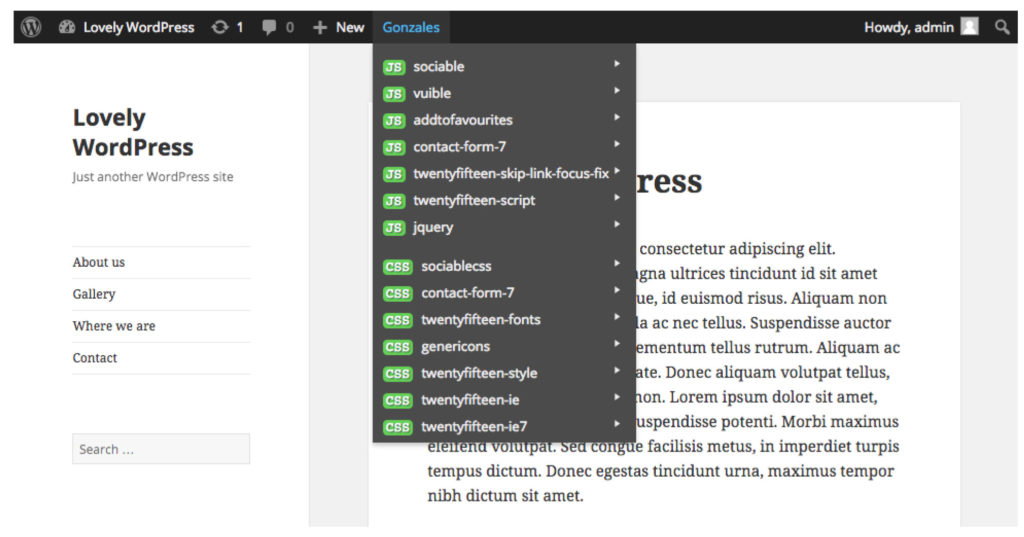Click the JS badge beside sociable
The image size is (1024, 537).
coord(394,67)
